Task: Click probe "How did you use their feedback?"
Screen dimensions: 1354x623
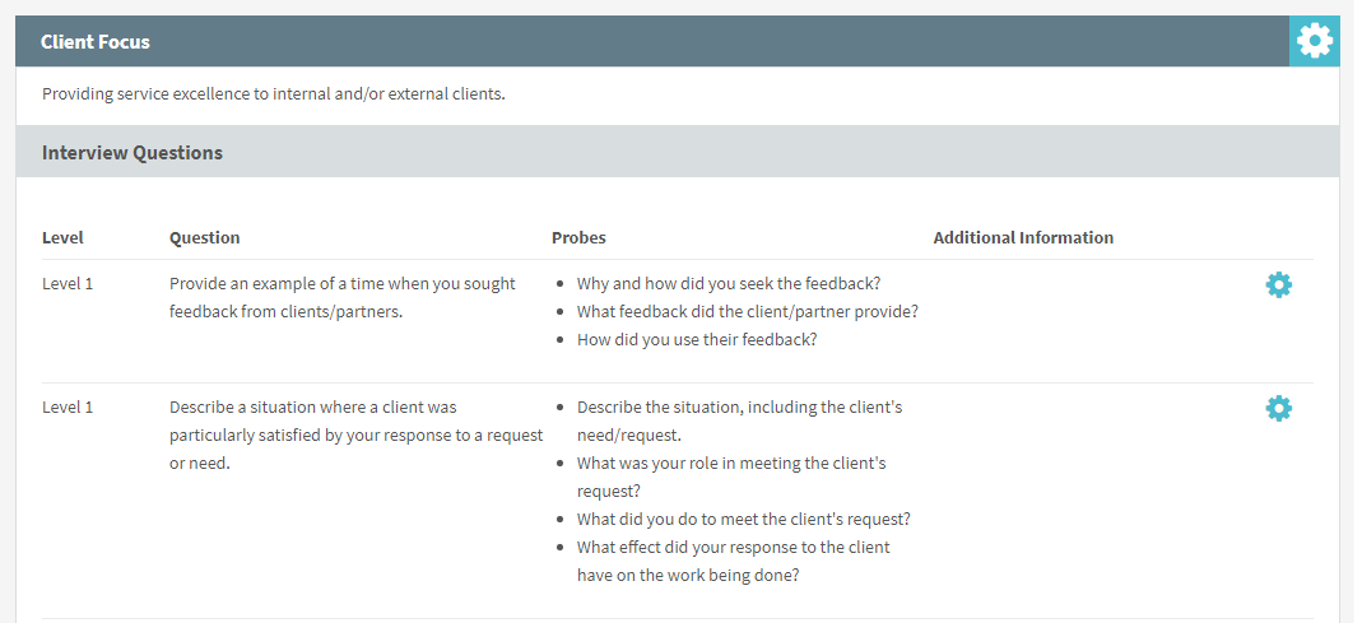Action: (x=696, y=340)
